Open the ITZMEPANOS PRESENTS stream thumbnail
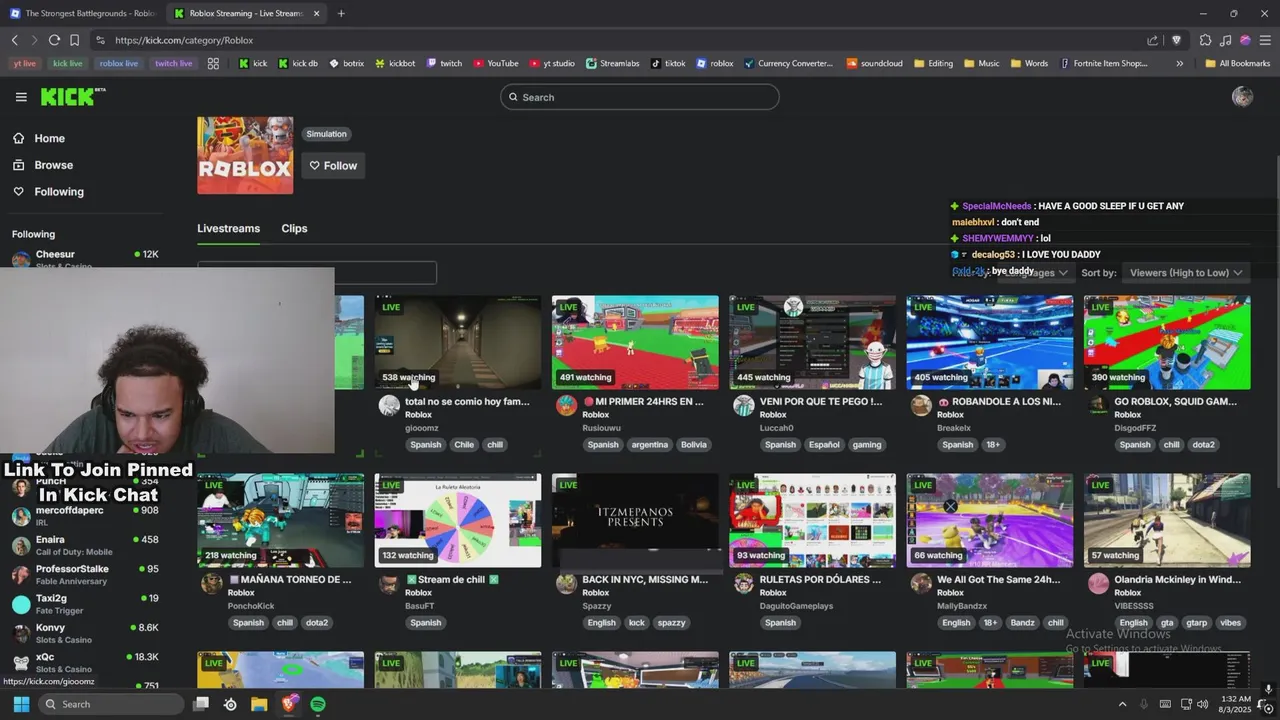Viewport: 1280px width, 720px height. (635, 520)
